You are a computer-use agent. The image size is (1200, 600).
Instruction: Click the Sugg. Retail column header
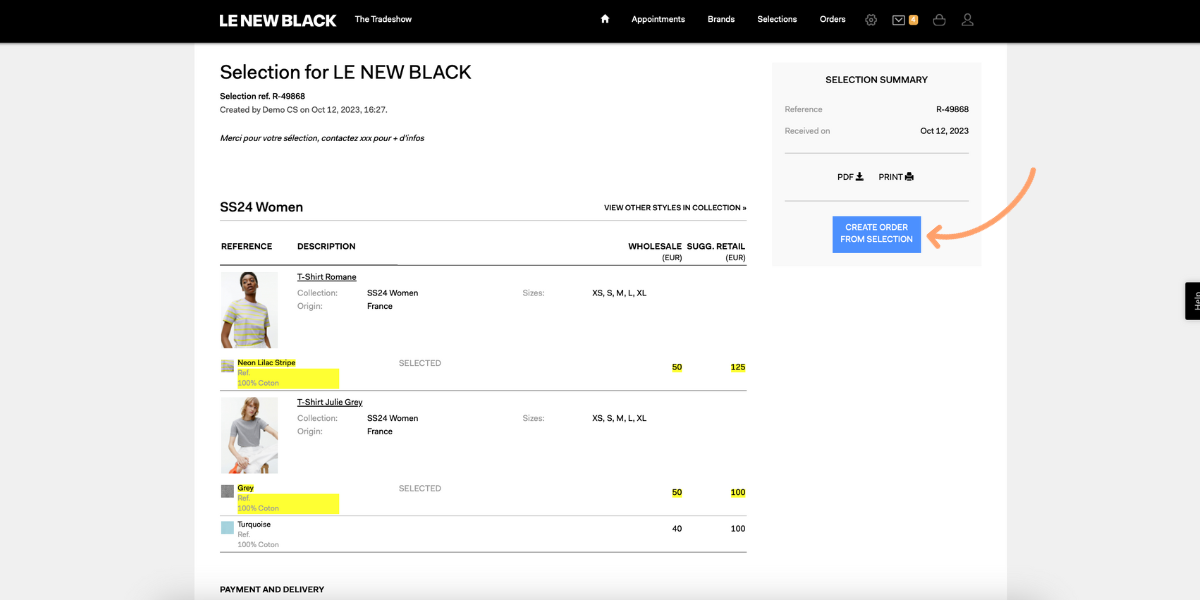[716, 246]
